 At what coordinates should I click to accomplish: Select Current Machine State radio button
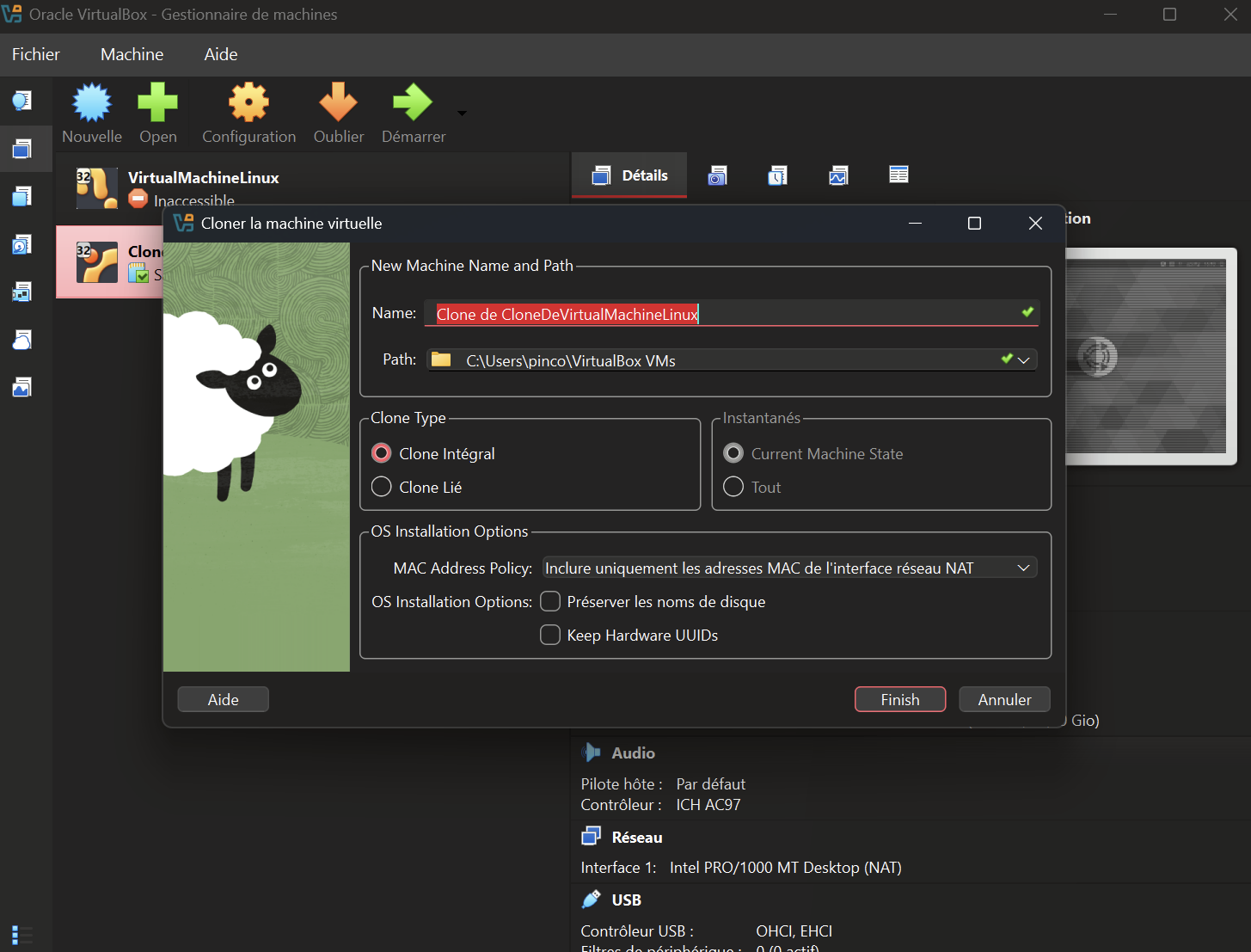click(x=733, y=453)
